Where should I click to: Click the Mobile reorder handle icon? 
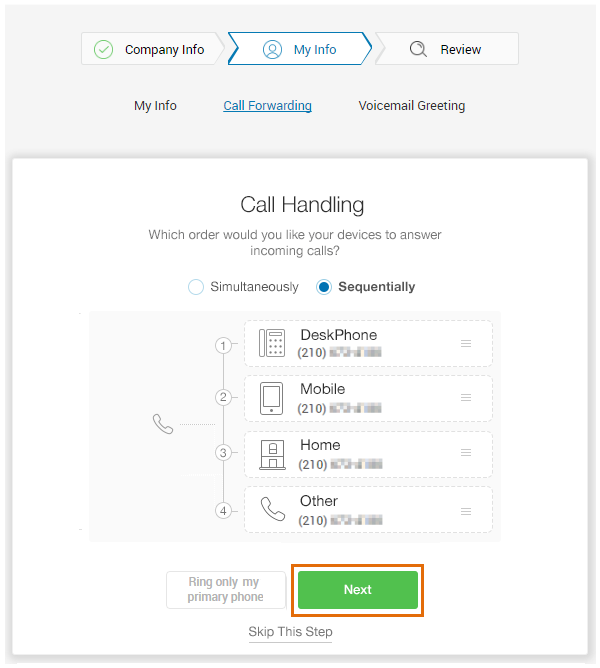(x=466, y=397)
